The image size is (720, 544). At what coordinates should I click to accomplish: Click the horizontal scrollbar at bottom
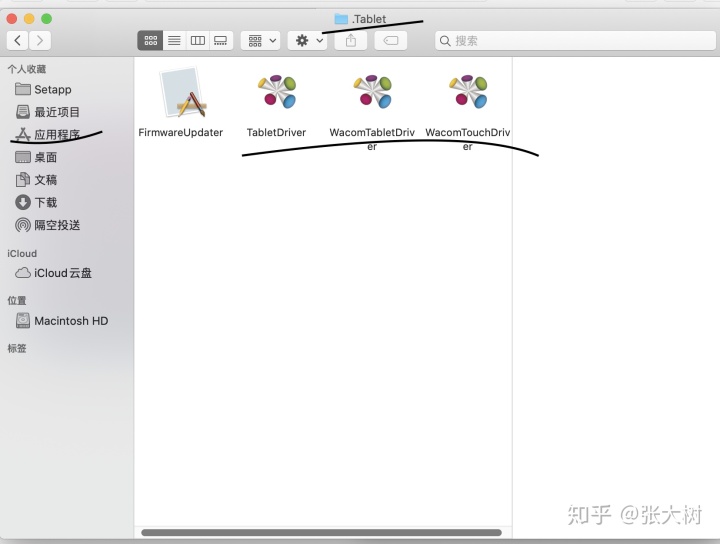point(321,533)
